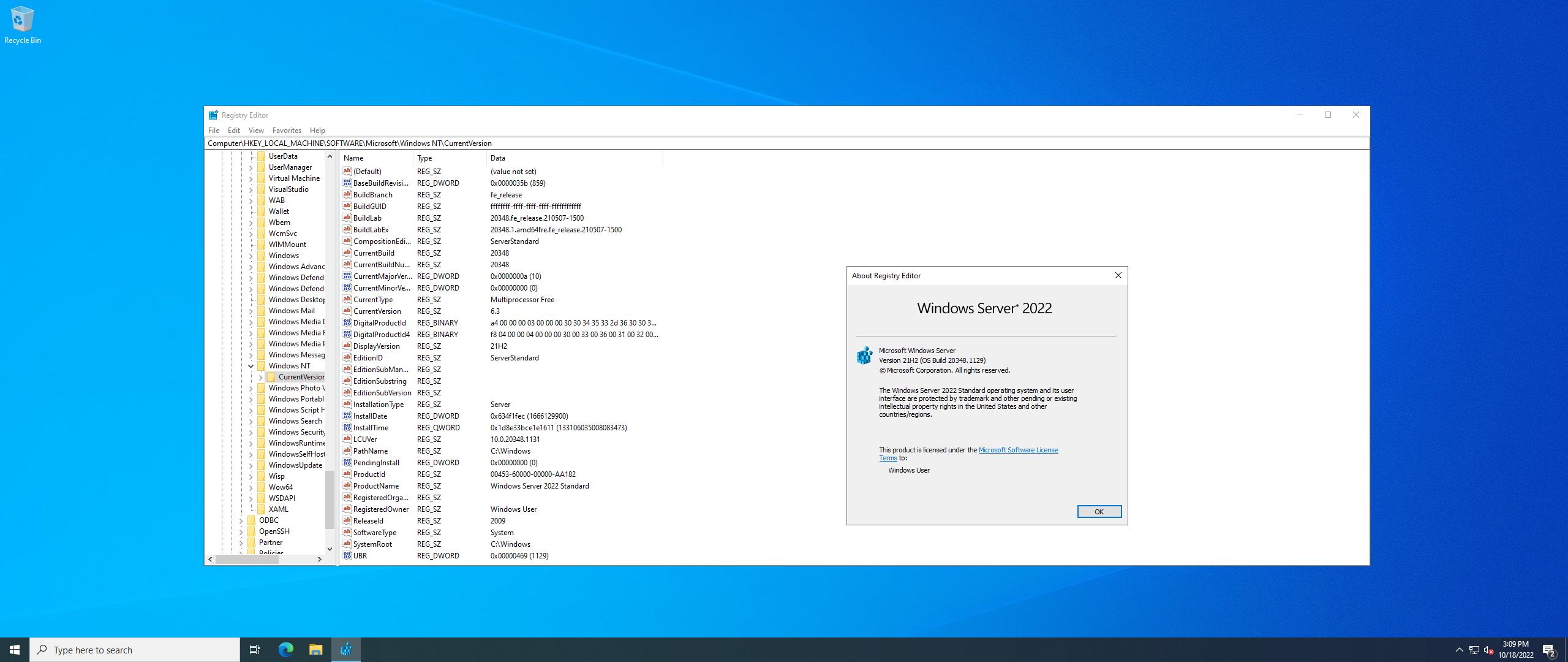Open the Windows Start menu

coord(15,650)
